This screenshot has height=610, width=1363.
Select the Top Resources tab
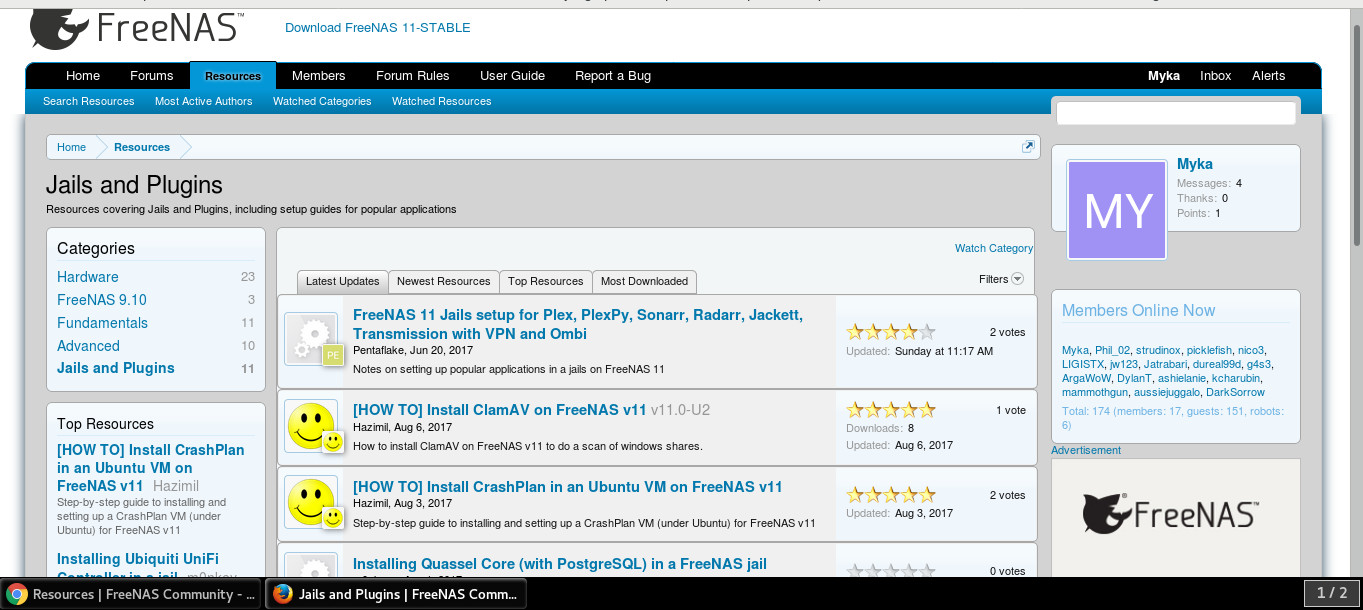click(x=545, y=281)
